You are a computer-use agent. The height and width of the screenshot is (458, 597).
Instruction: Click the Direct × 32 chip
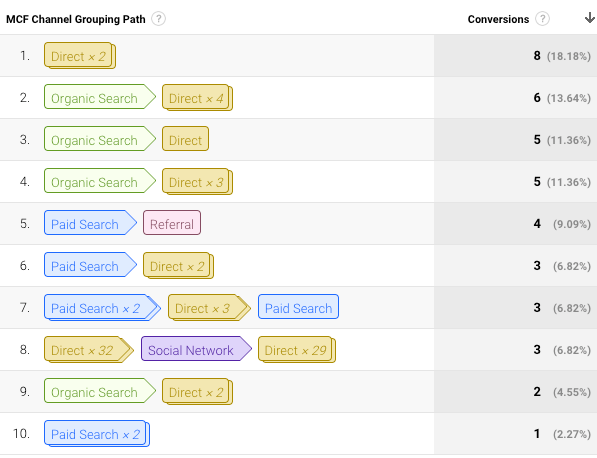tap(89, 349)
